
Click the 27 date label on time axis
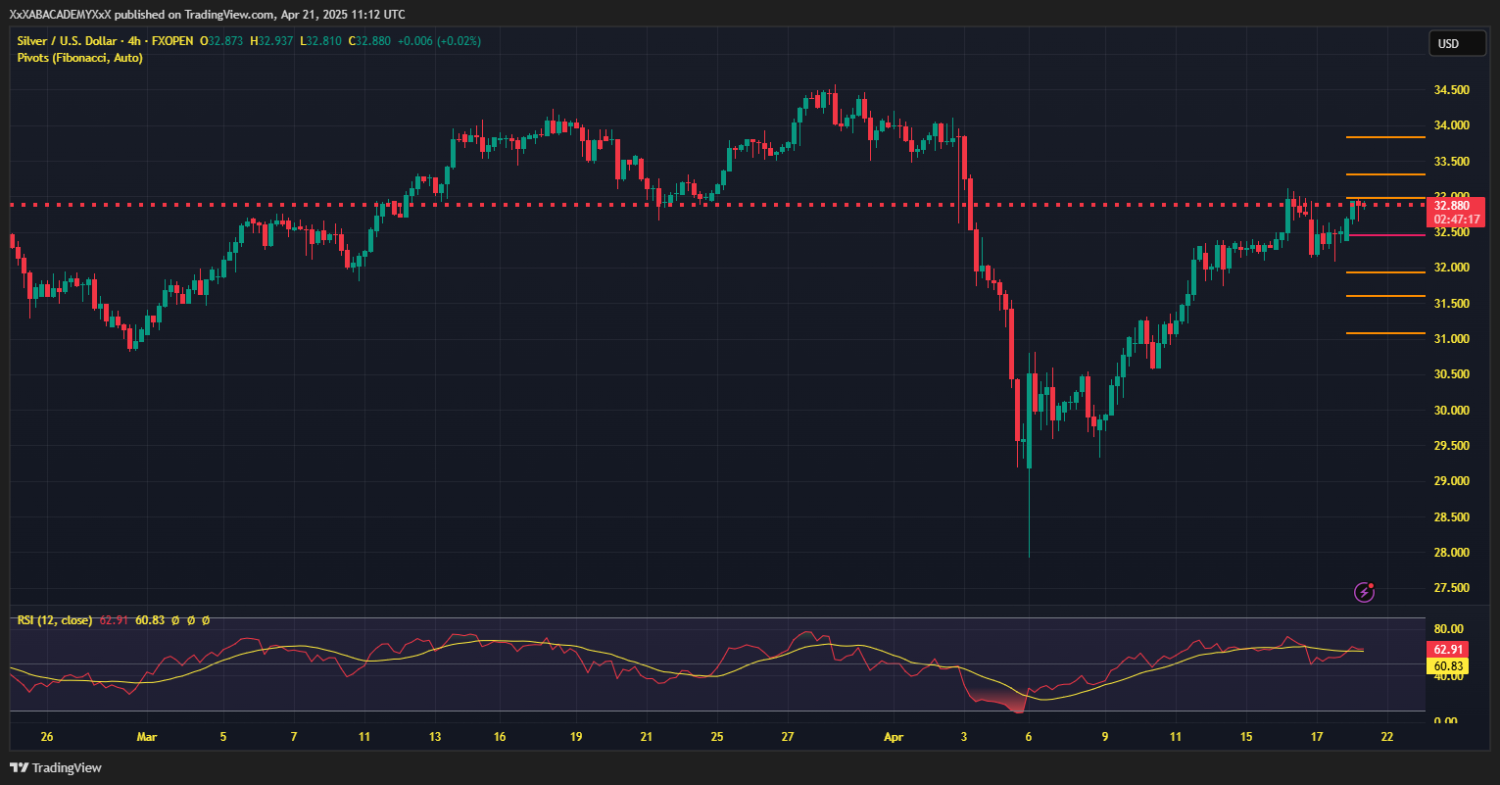pos(788,737)
